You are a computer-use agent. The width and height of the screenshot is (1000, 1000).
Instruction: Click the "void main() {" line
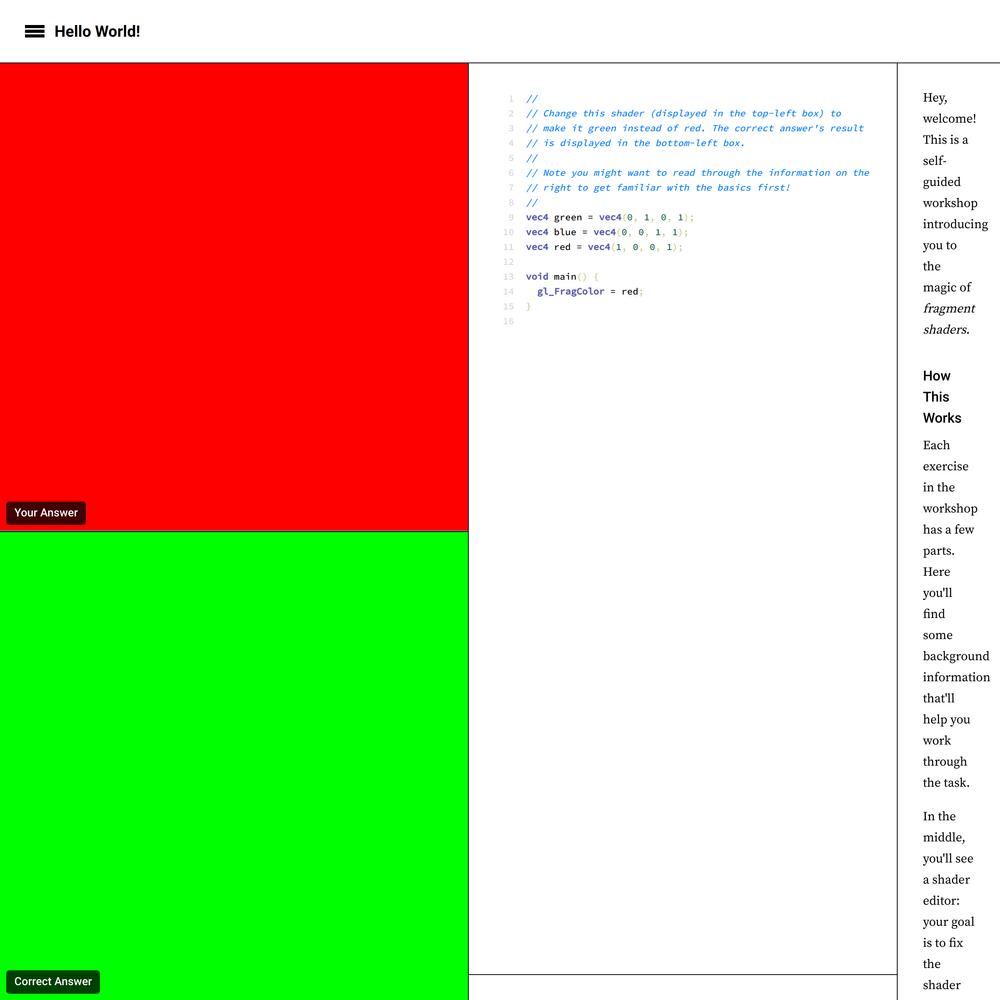(x=562, y=277)
